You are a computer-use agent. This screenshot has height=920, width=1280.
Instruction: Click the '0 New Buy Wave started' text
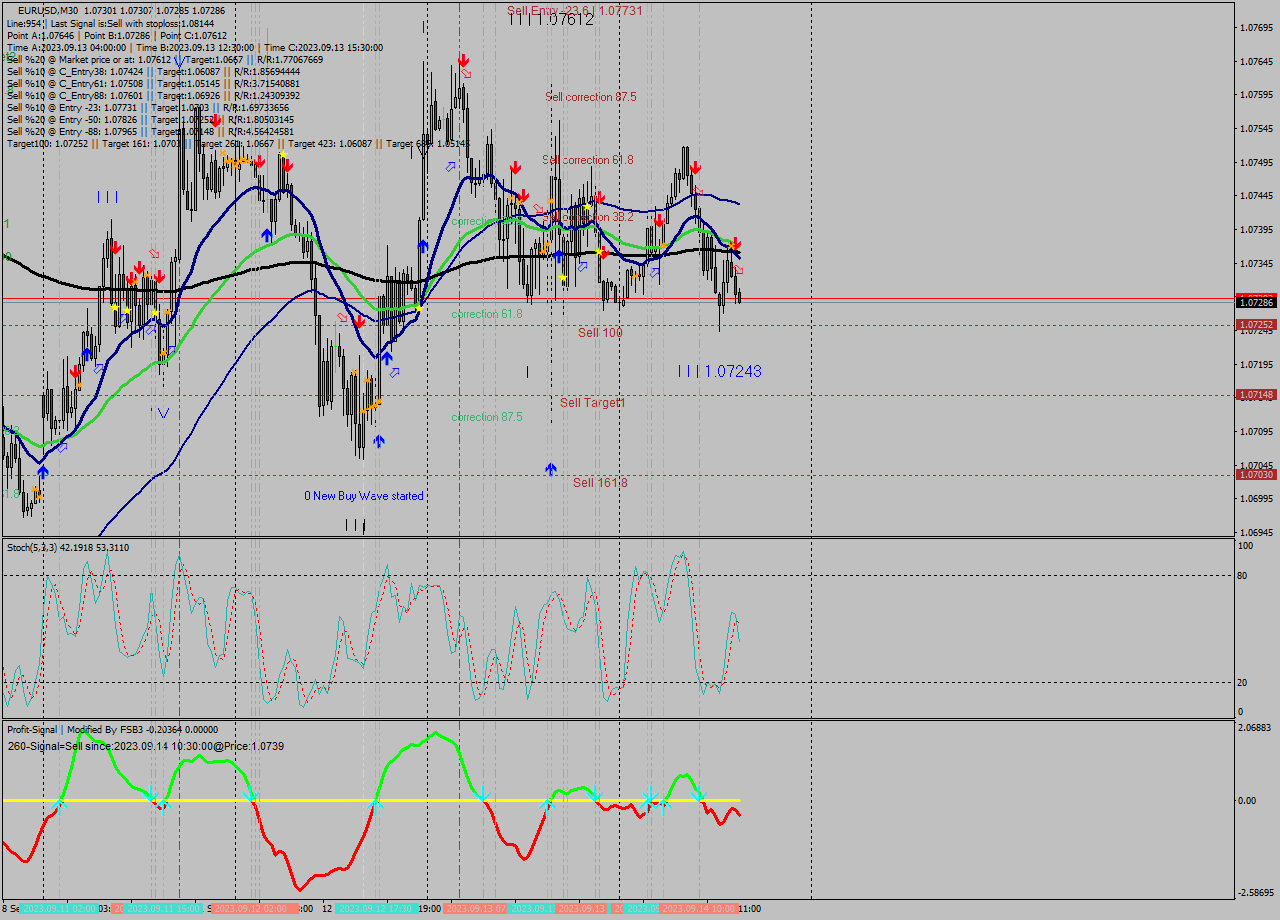pyautogui.click(x=364, y=496)
